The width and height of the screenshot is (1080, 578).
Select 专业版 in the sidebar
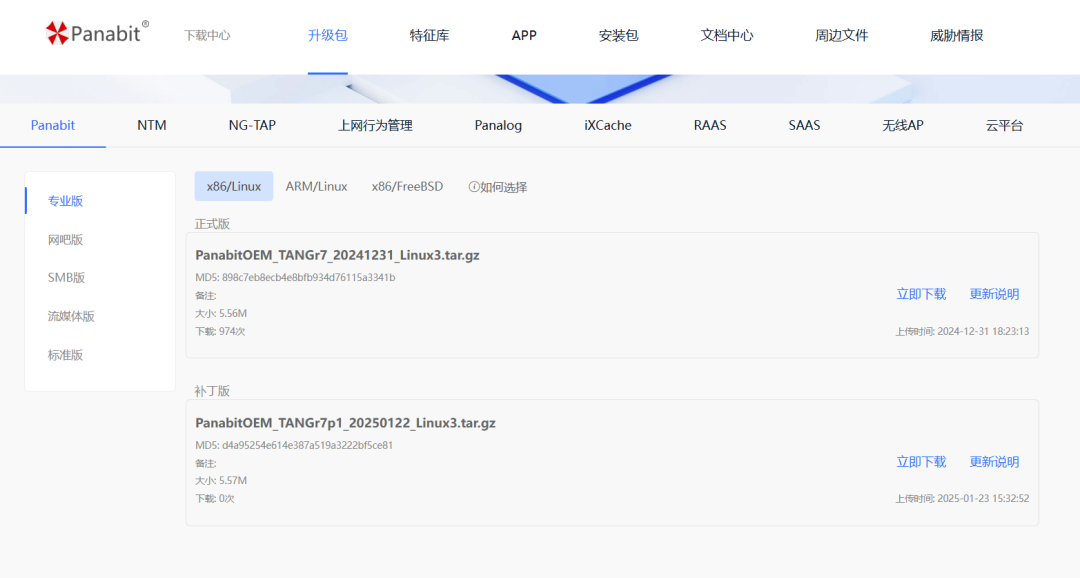tap(65, 201)
